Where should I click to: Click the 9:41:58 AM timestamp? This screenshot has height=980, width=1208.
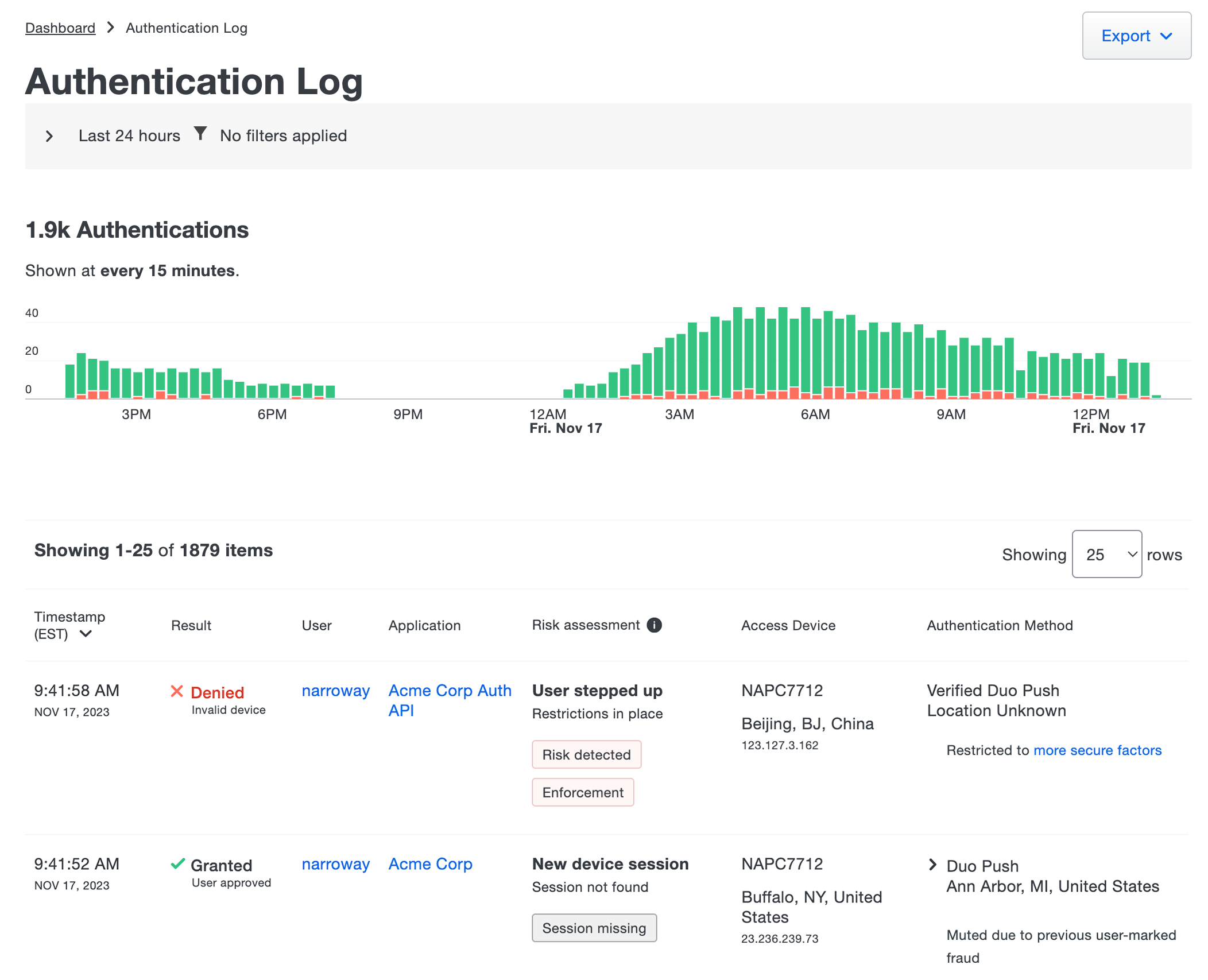pyautogui.click(x=76, y=690)
